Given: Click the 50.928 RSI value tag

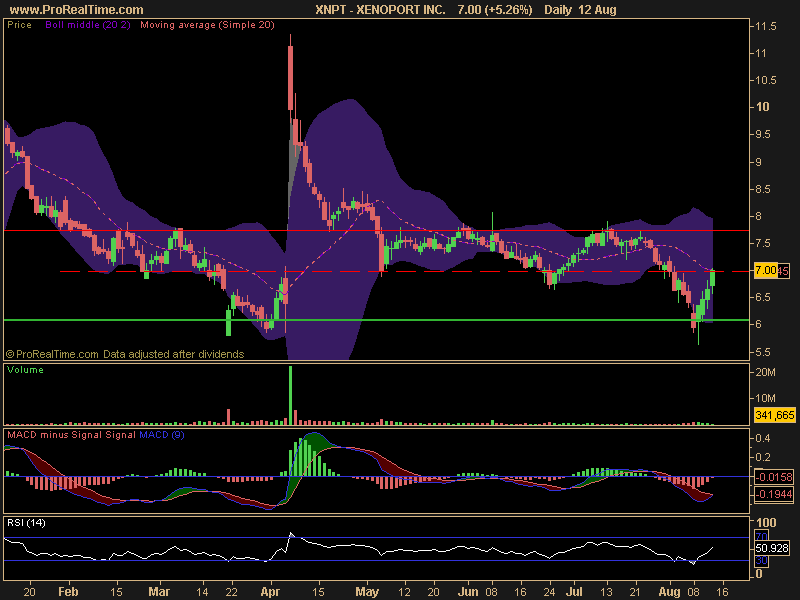Looking at the screenshot, I should 772,548.
